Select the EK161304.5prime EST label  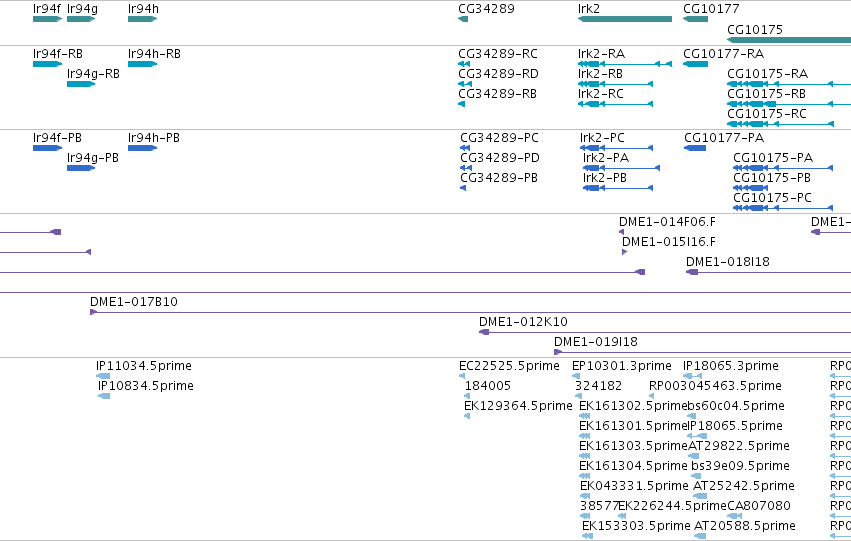633,467
